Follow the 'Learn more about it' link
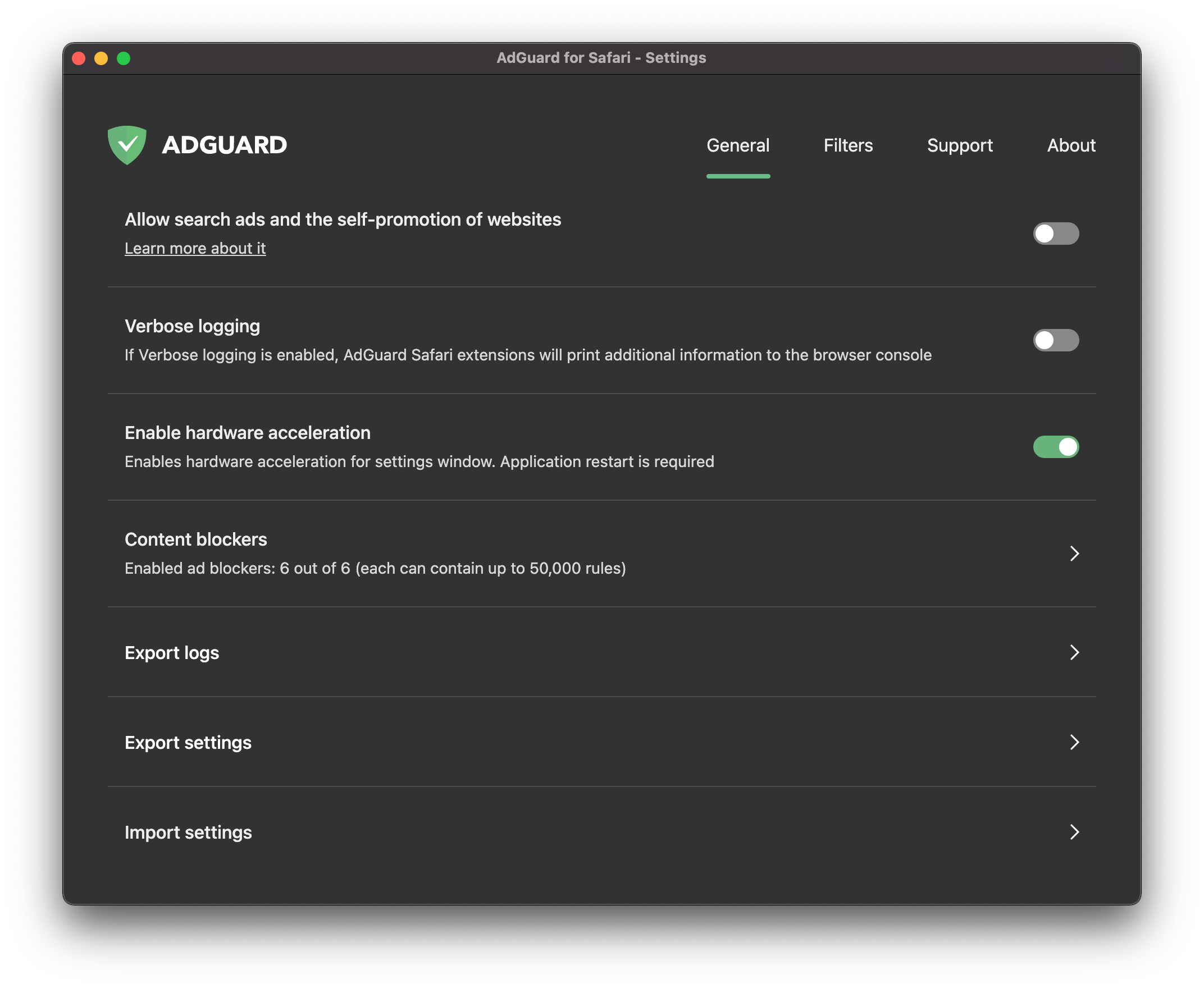The height and width of the screenshot is (988, 1204). click(195, 248)
